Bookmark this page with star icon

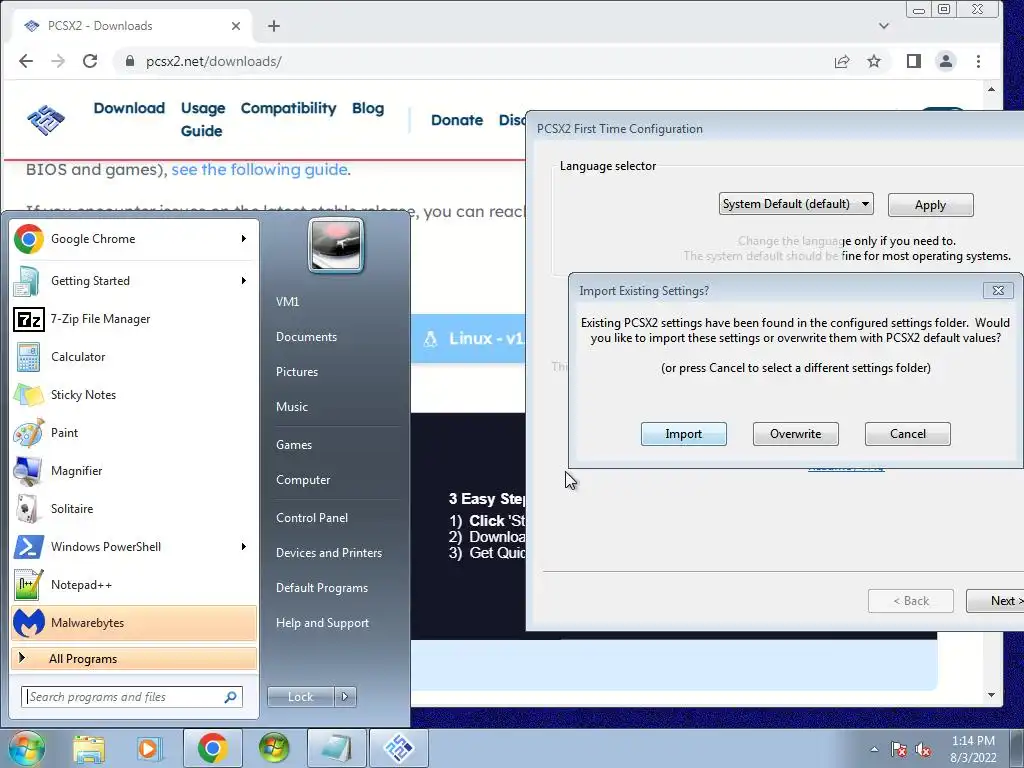click(x=874, y=61)
